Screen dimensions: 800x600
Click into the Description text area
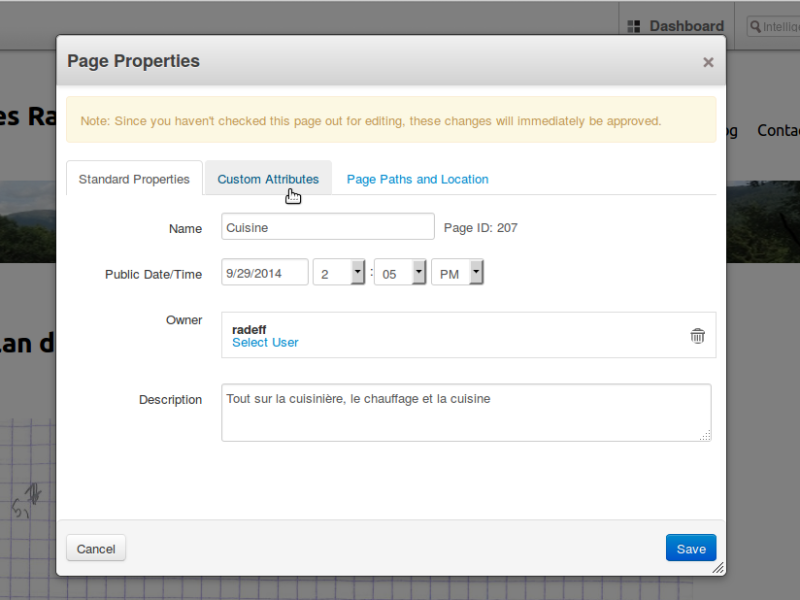click(466, 413)
